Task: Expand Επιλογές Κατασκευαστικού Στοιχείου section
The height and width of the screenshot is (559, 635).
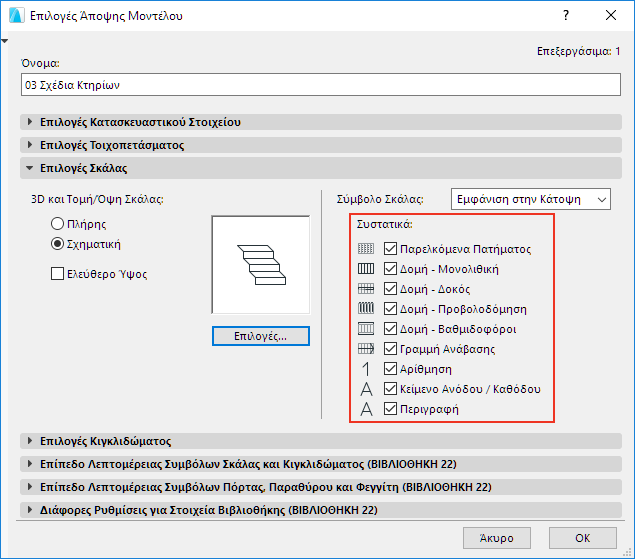Action: coord(321,122)
